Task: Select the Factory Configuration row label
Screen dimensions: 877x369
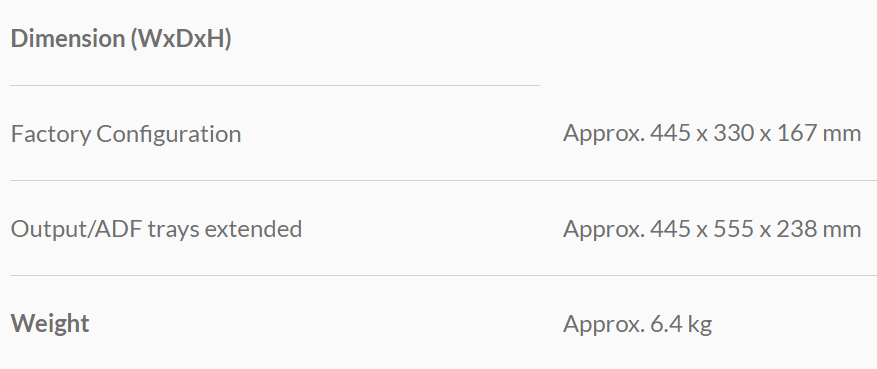Action: coord(126,134)
